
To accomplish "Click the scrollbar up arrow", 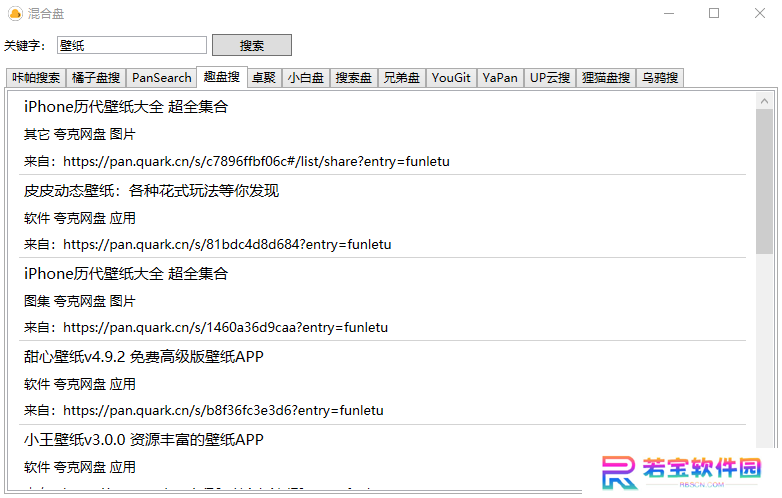I will [764, 101].
